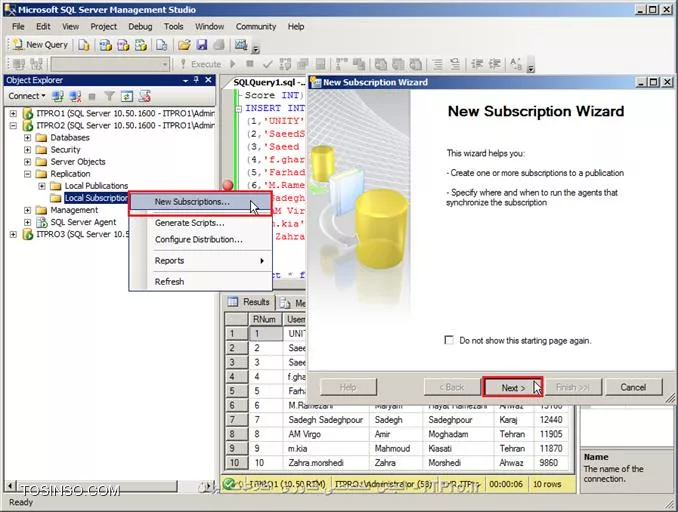Click the RNum column header in results
Image resolution: width=678 pixels, height=512 pixels.
(264, 320)
